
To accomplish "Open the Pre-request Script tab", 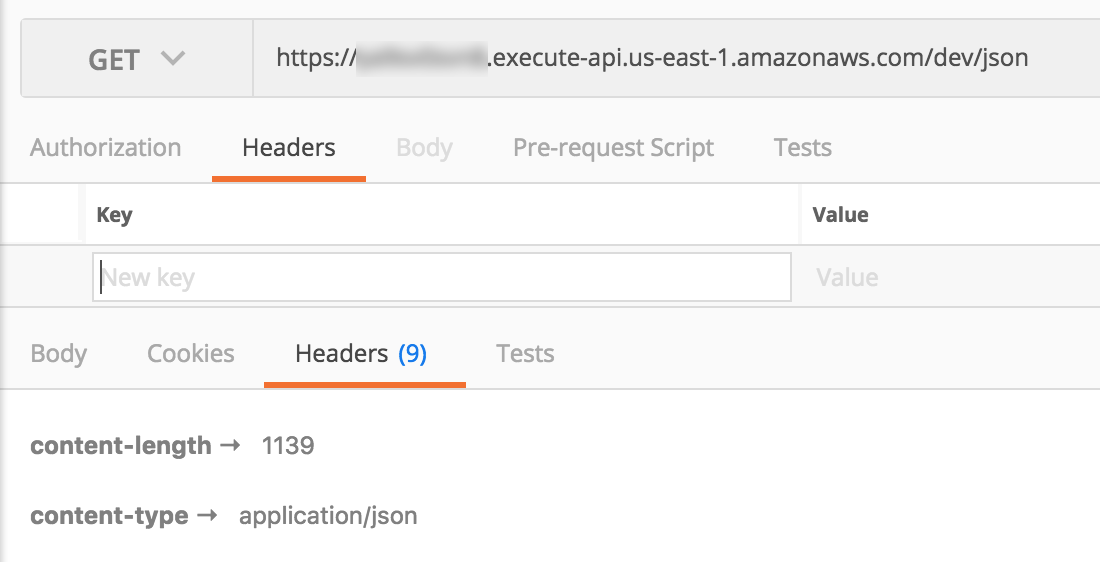I will (x=613, y=149).
